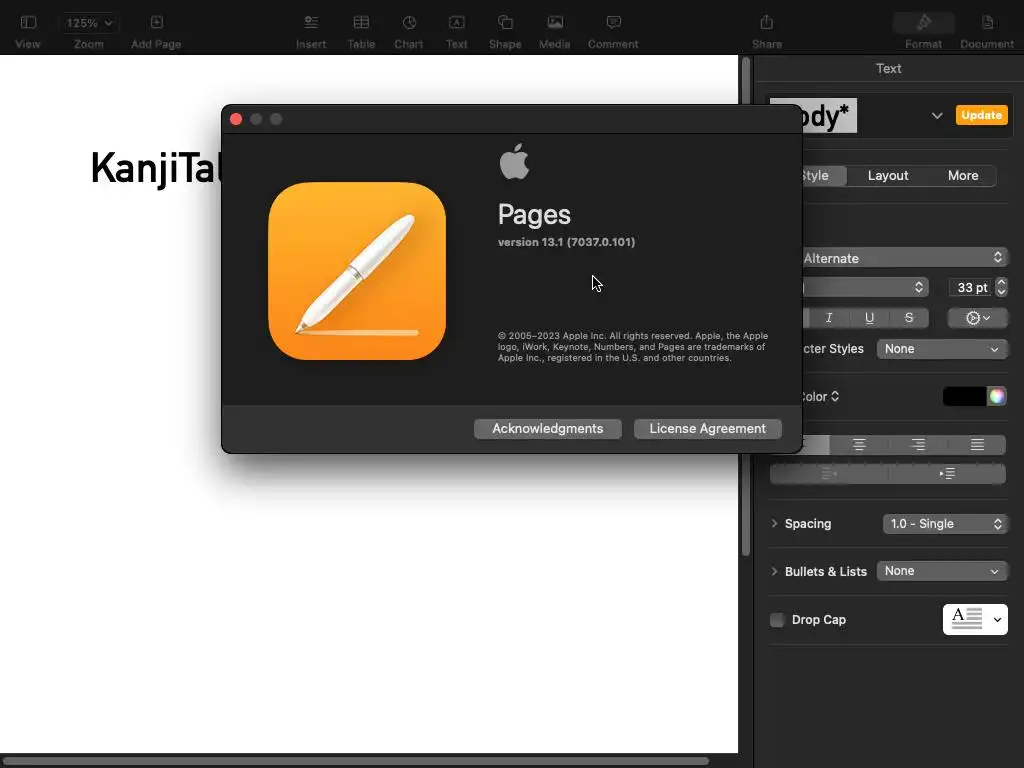
Task: Open the advanced text options gear menu
Action: click(978, 318)
